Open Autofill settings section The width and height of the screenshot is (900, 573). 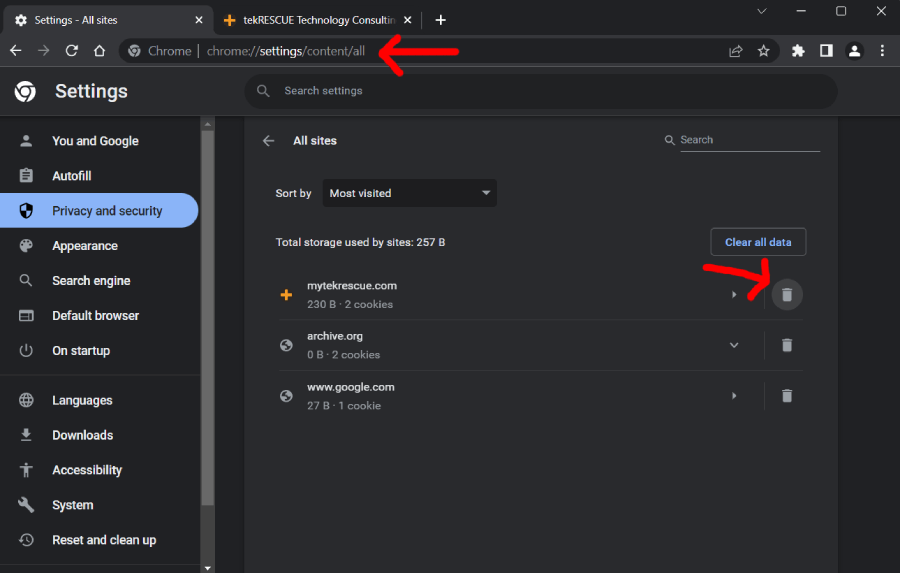pyautogui.click(x=99, y=176)
